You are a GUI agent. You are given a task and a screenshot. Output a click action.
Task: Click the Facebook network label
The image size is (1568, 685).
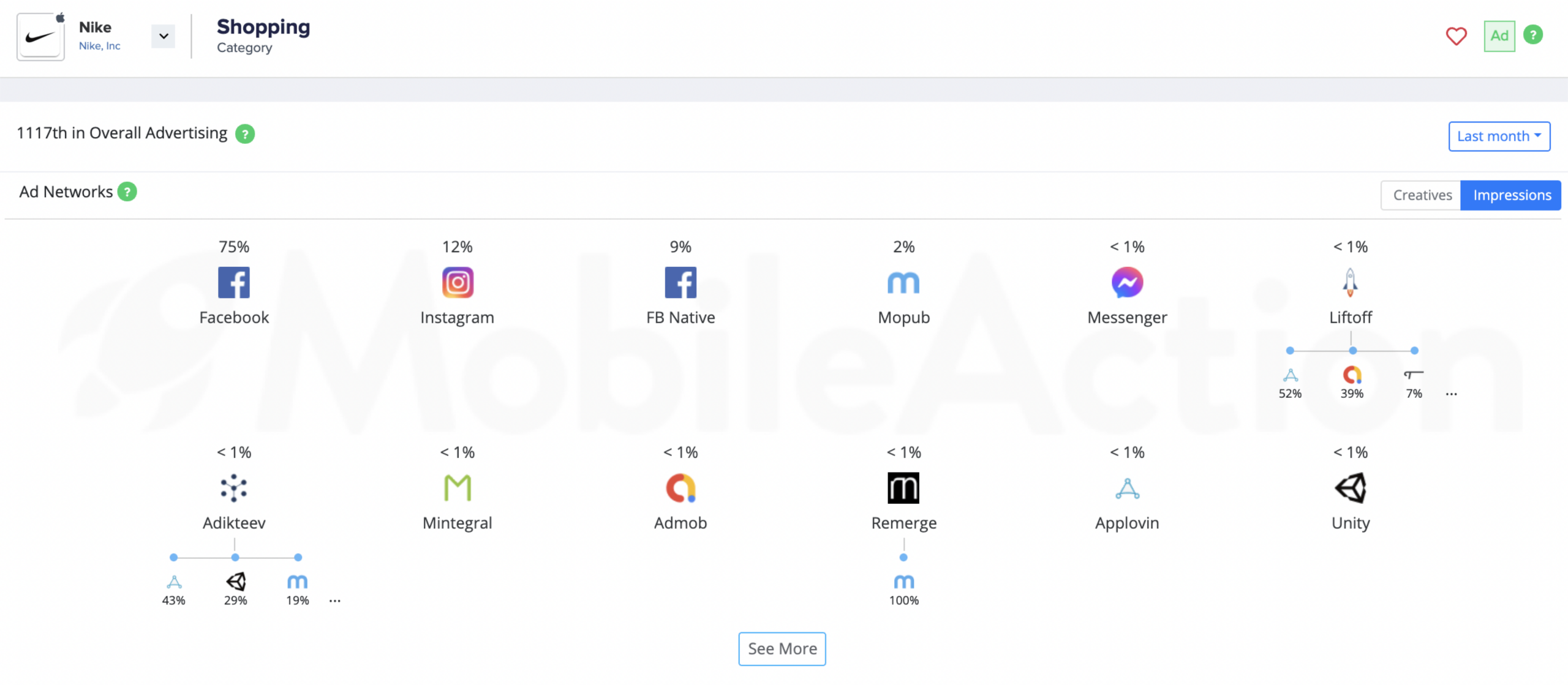tap(234, 317)
